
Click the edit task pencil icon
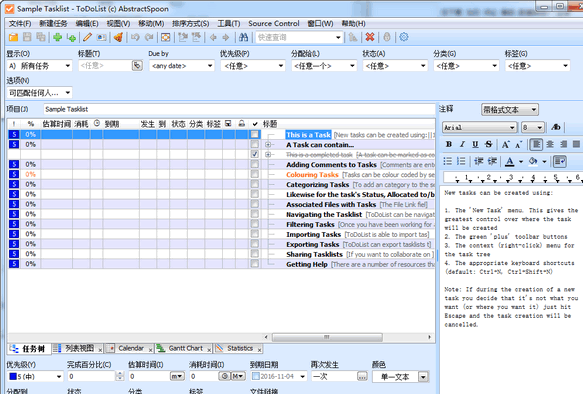[x=87, y=37]
